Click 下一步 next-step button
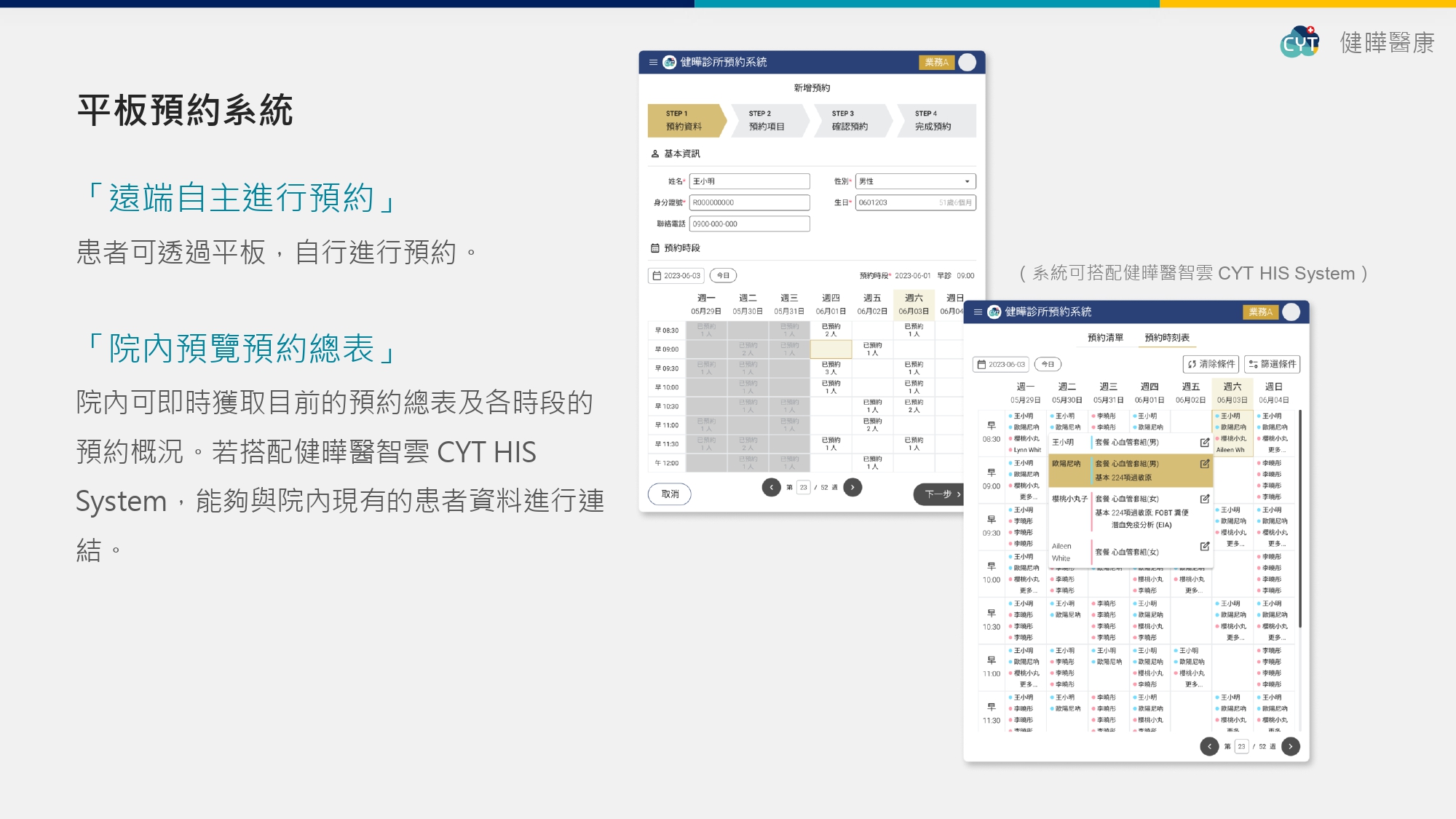Screen dimensions: 1456x819 pos(940,494)
